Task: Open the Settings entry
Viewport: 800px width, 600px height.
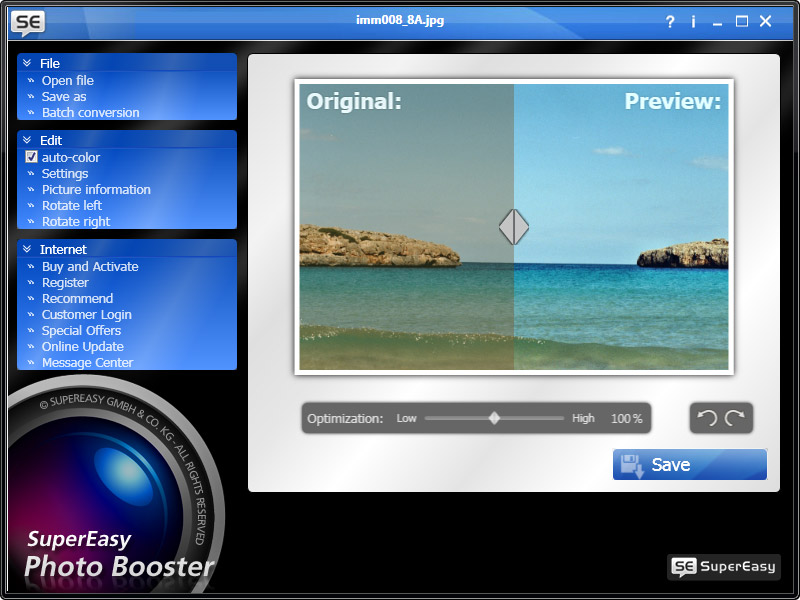Action: (x=64, y=173)
